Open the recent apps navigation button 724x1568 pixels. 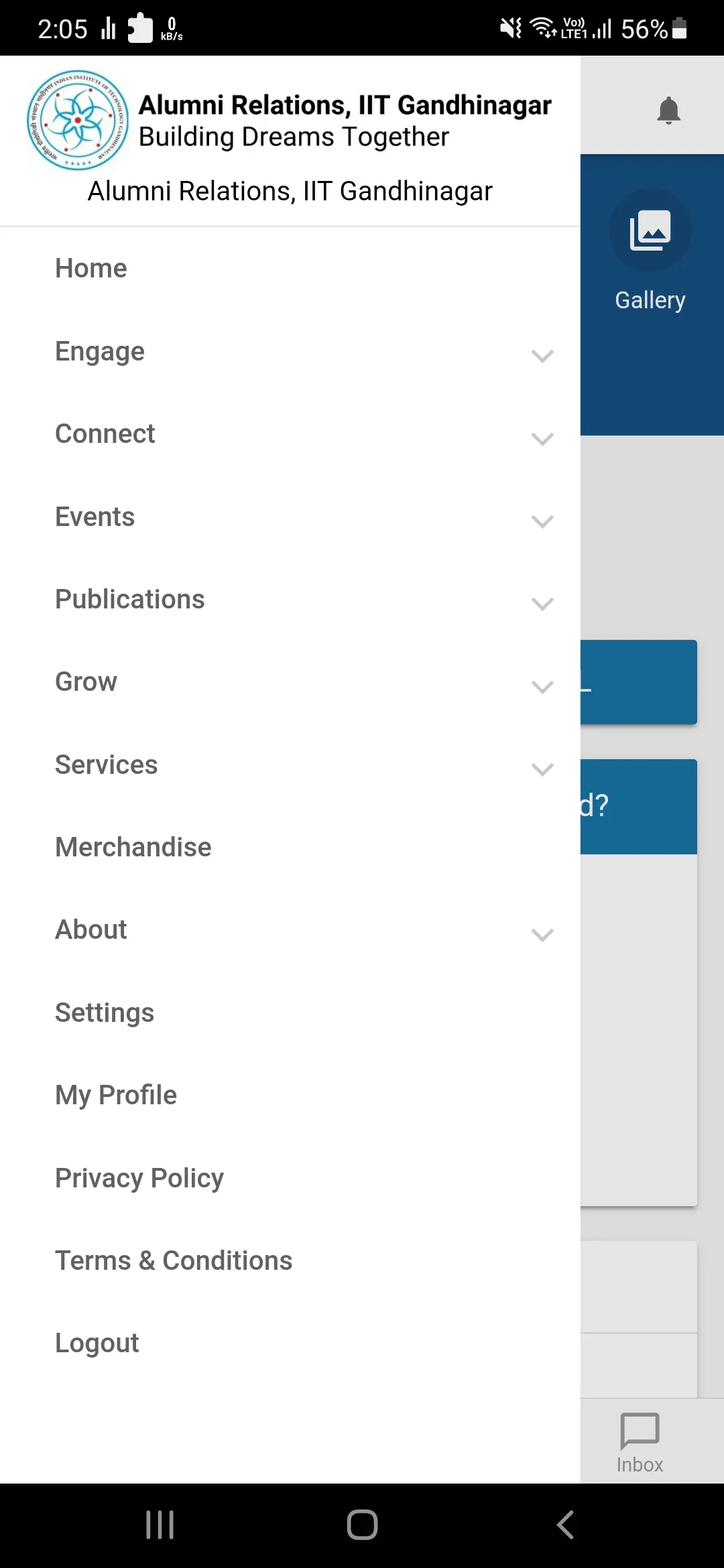160,1525
